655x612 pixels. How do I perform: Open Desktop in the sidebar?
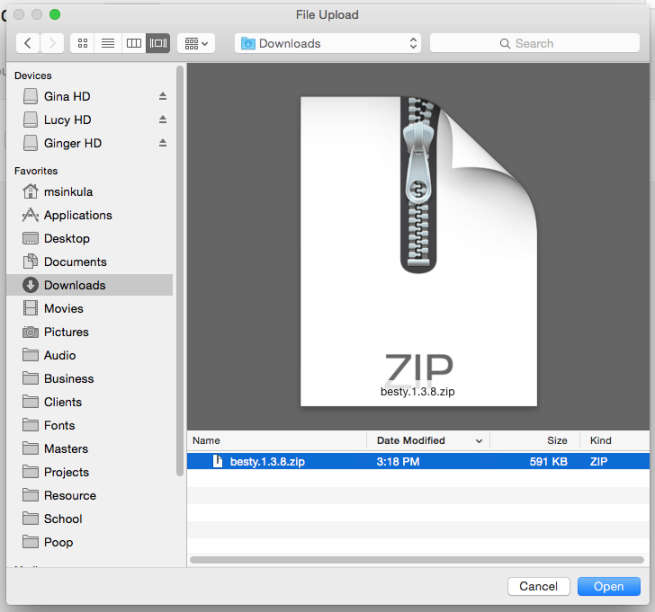tap(90, 239)
